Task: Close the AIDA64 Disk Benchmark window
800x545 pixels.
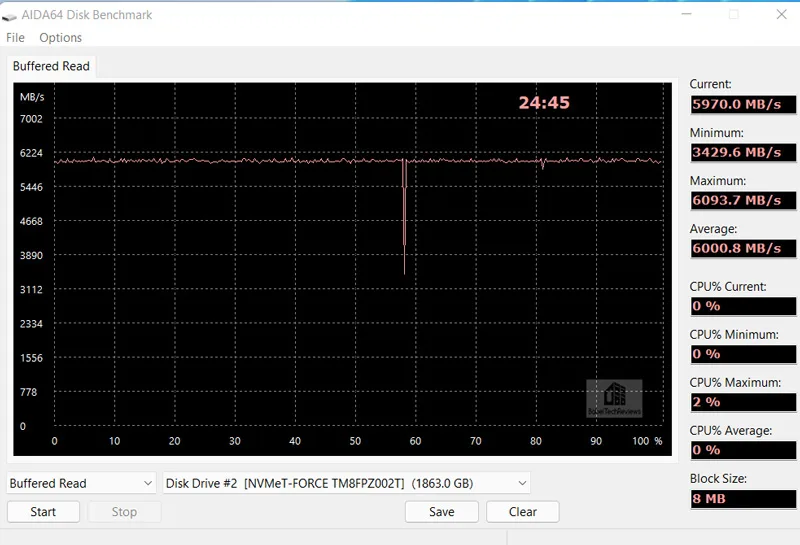Action: tap(781, 14)
